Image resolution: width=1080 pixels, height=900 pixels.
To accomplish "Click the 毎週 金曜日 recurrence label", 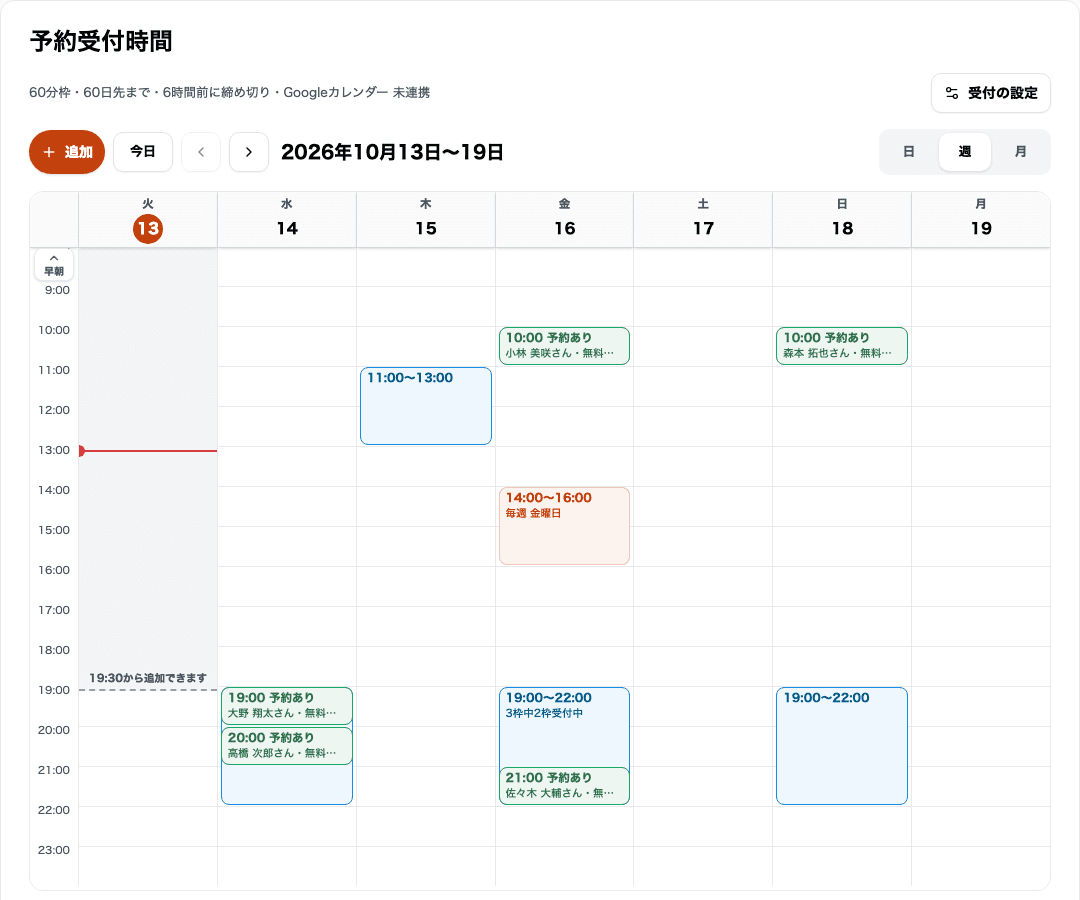I will tap(533, 514).
